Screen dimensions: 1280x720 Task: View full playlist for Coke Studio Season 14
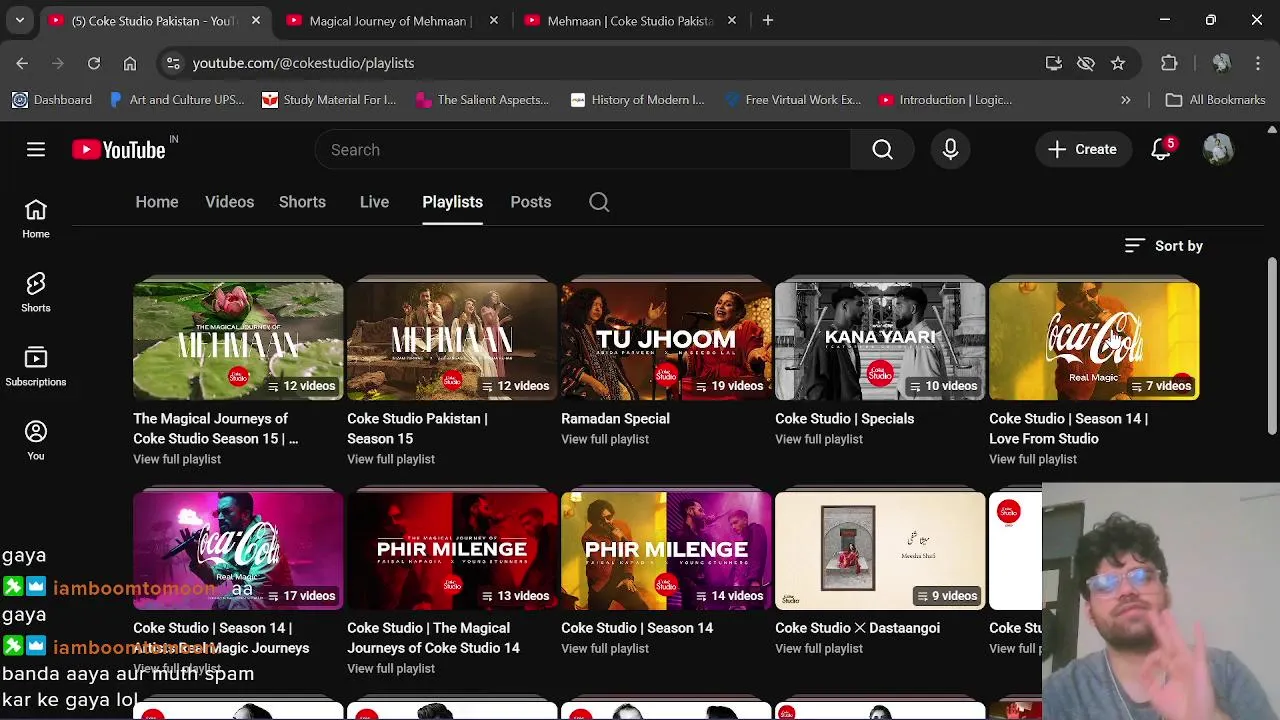tap(605, 649)
